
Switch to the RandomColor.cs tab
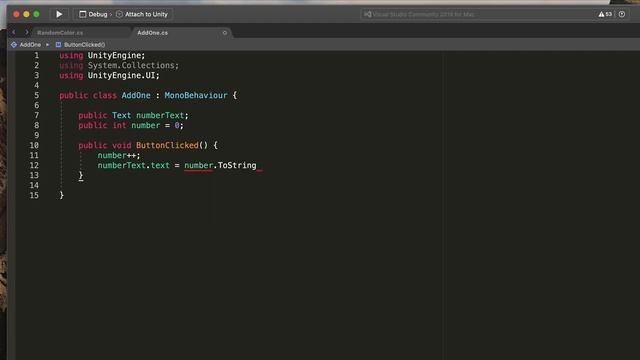60,33
